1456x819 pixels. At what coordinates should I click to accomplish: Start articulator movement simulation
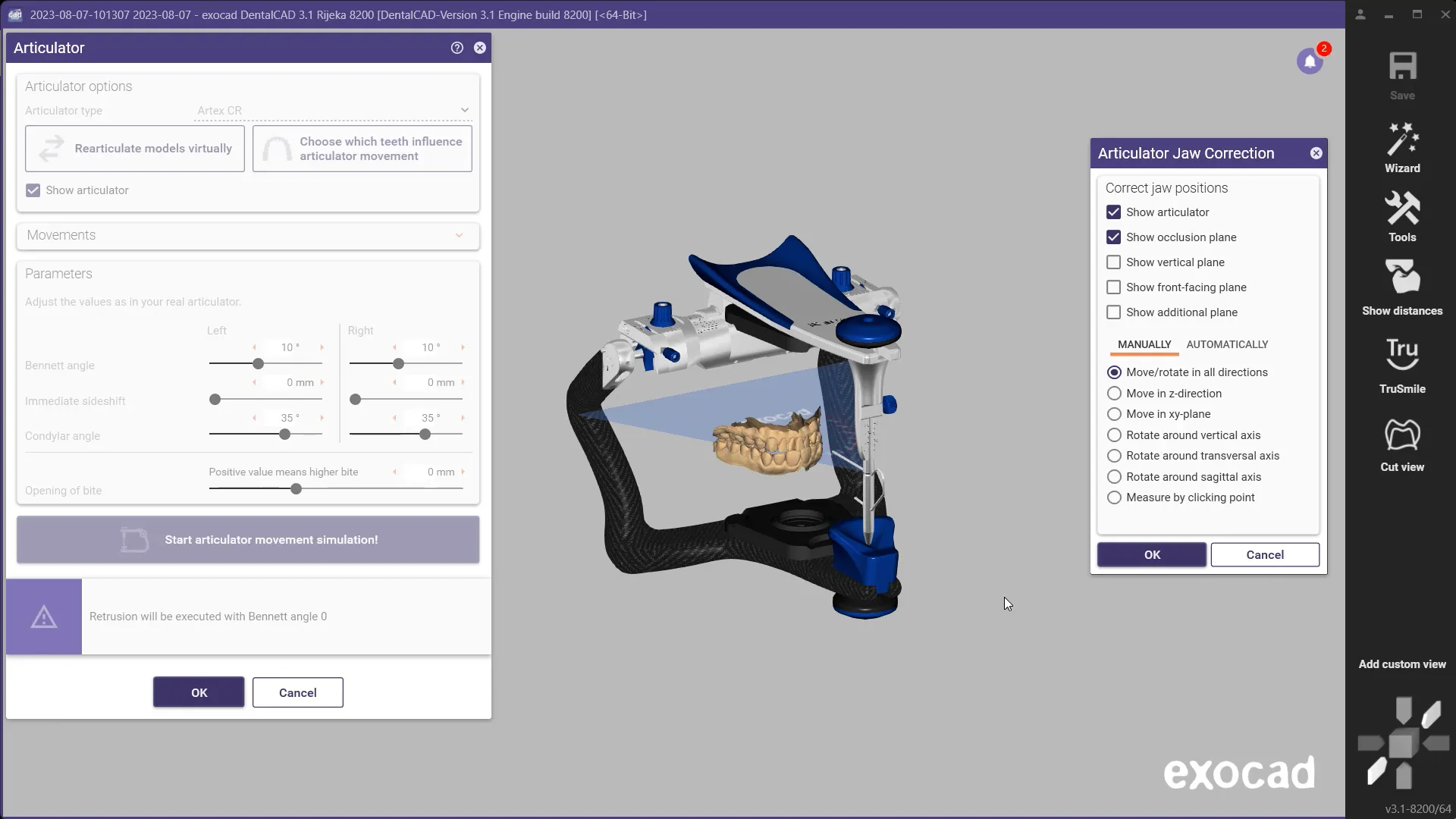(x=248, y=540)
